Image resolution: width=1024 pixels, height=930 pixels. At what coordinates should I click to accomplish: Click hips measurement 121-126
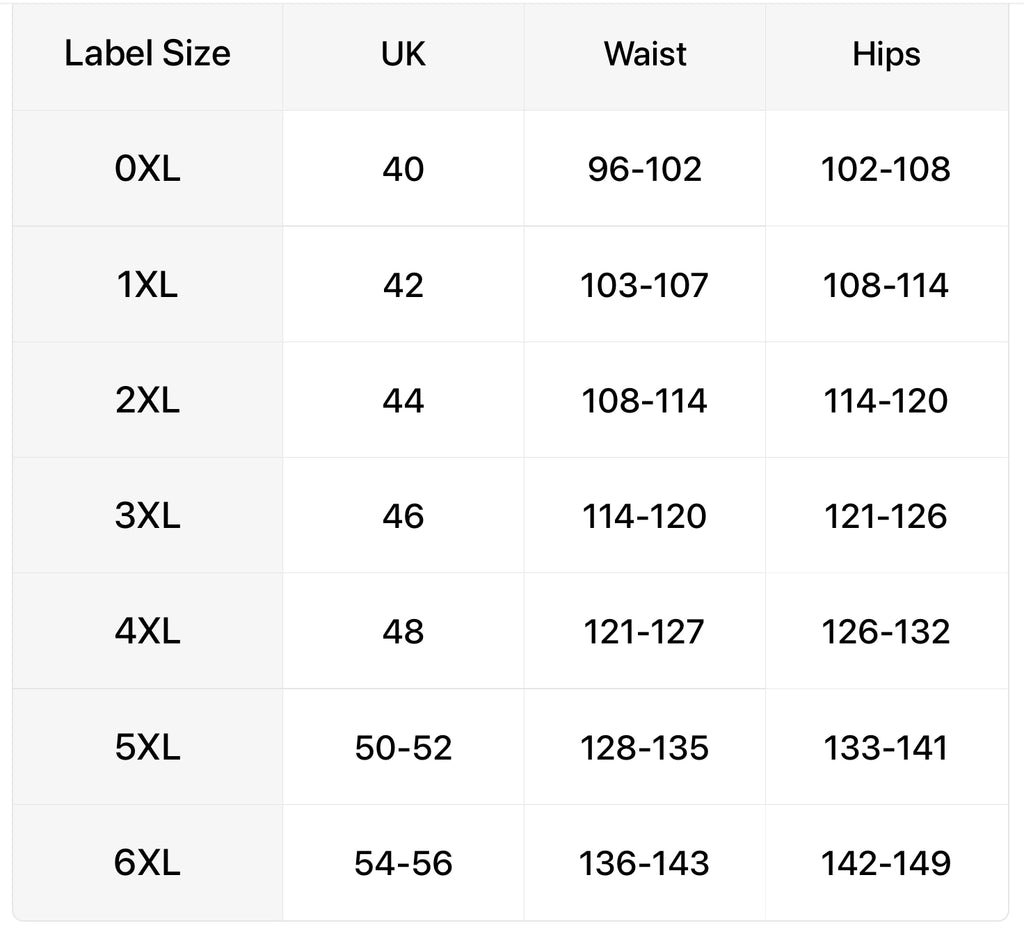[886, 516]
